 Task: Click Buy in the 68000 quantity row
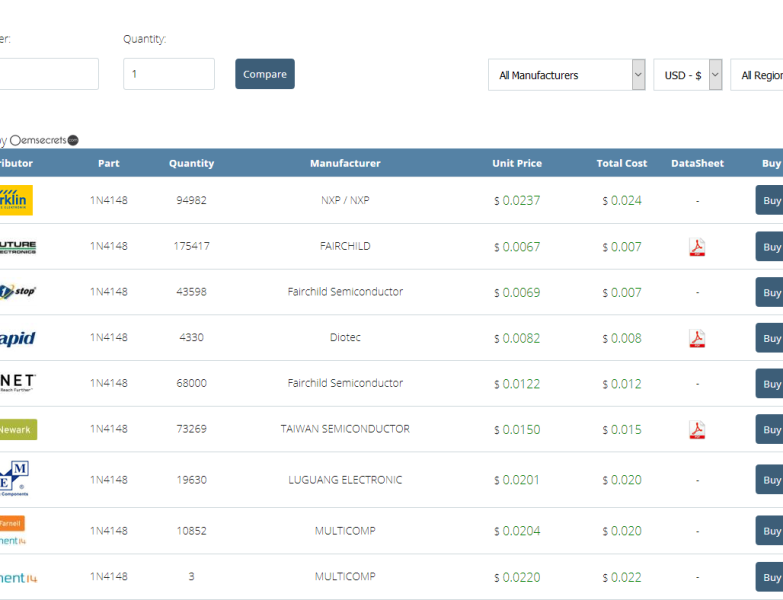click(x=769, y=383)
